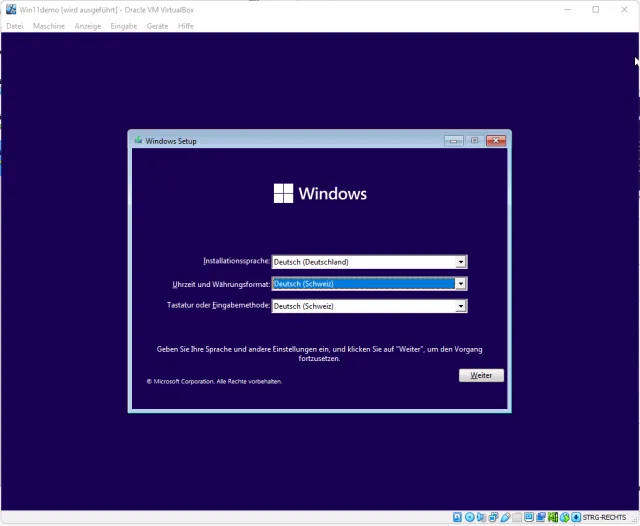Click the Installationssprache label
The image size is (640, 526).
[236, 261]
